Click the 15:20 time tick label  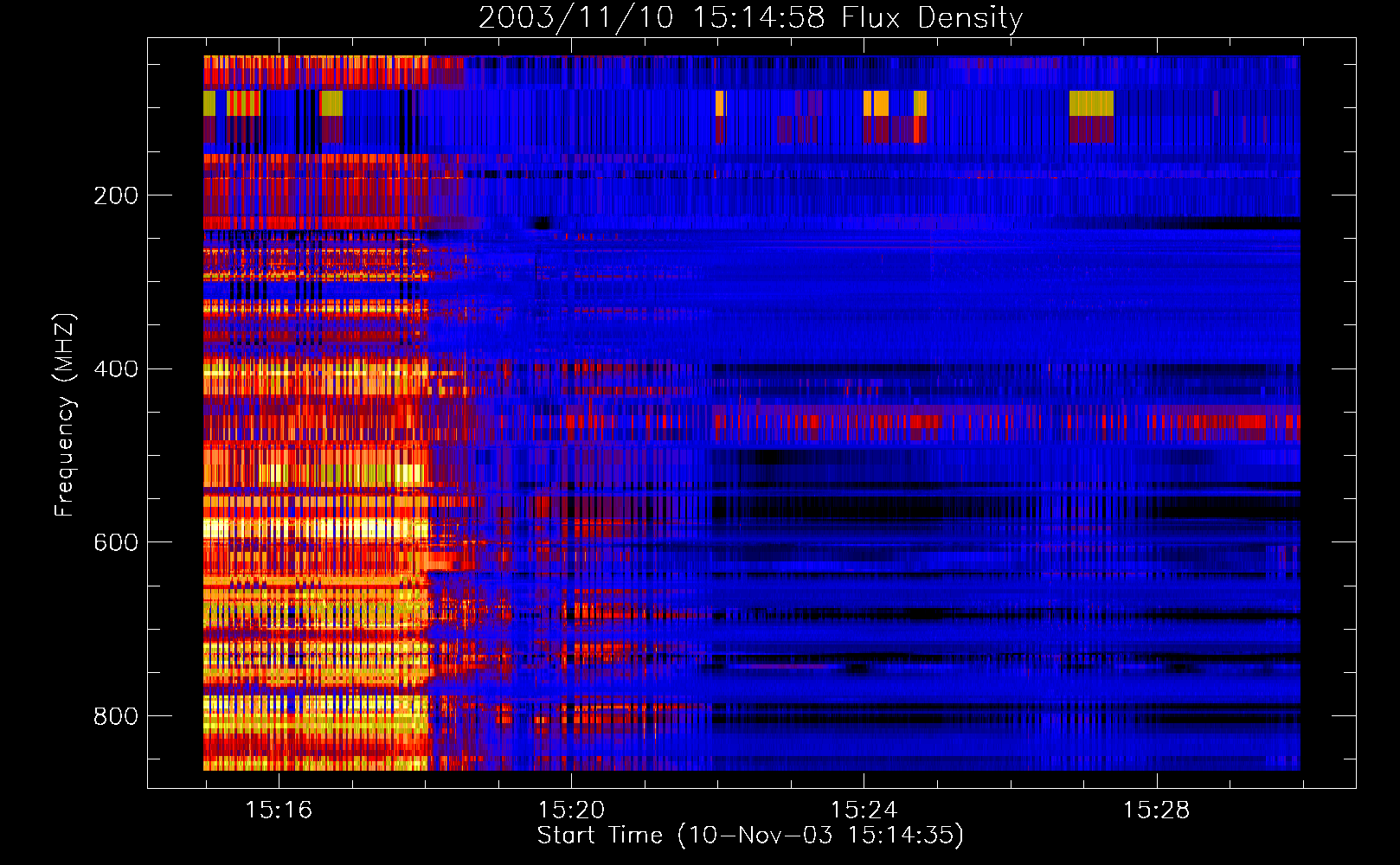pyautogui.click(x=571, y=811)
